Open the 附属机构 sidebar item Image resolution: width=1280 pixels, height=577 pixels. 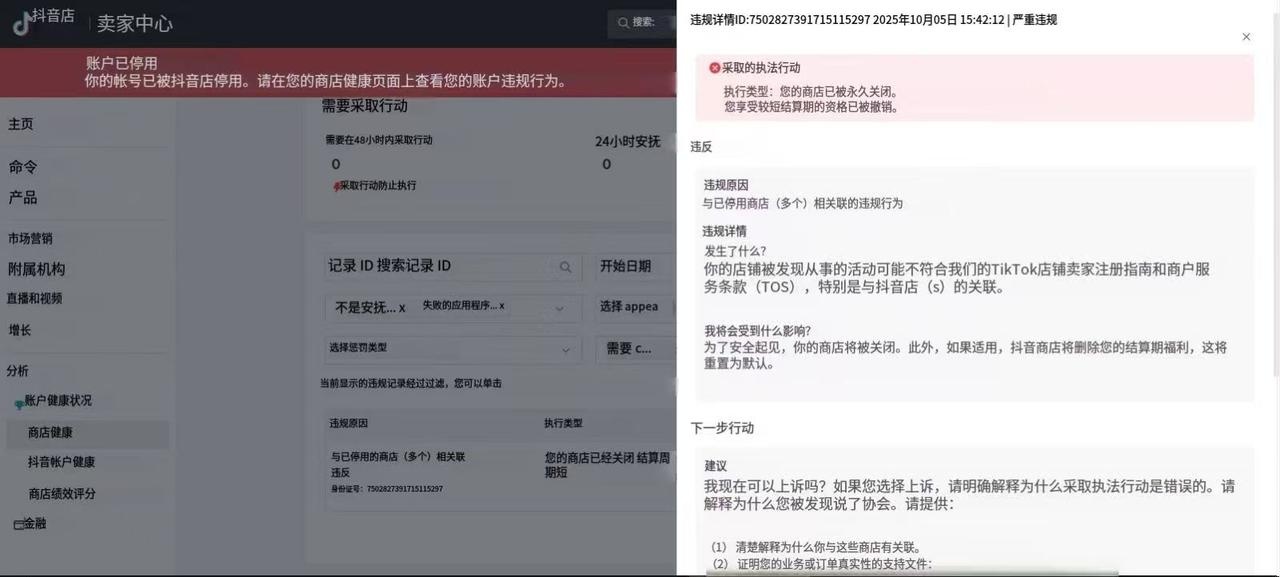coord(37,269)
